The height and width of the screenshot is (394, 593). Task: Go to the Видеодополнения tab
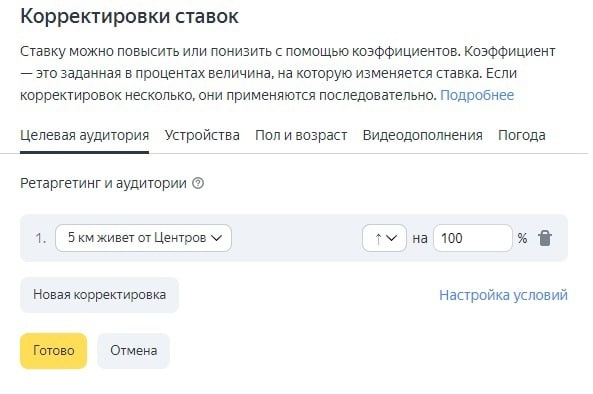click(x=422, y=135)
